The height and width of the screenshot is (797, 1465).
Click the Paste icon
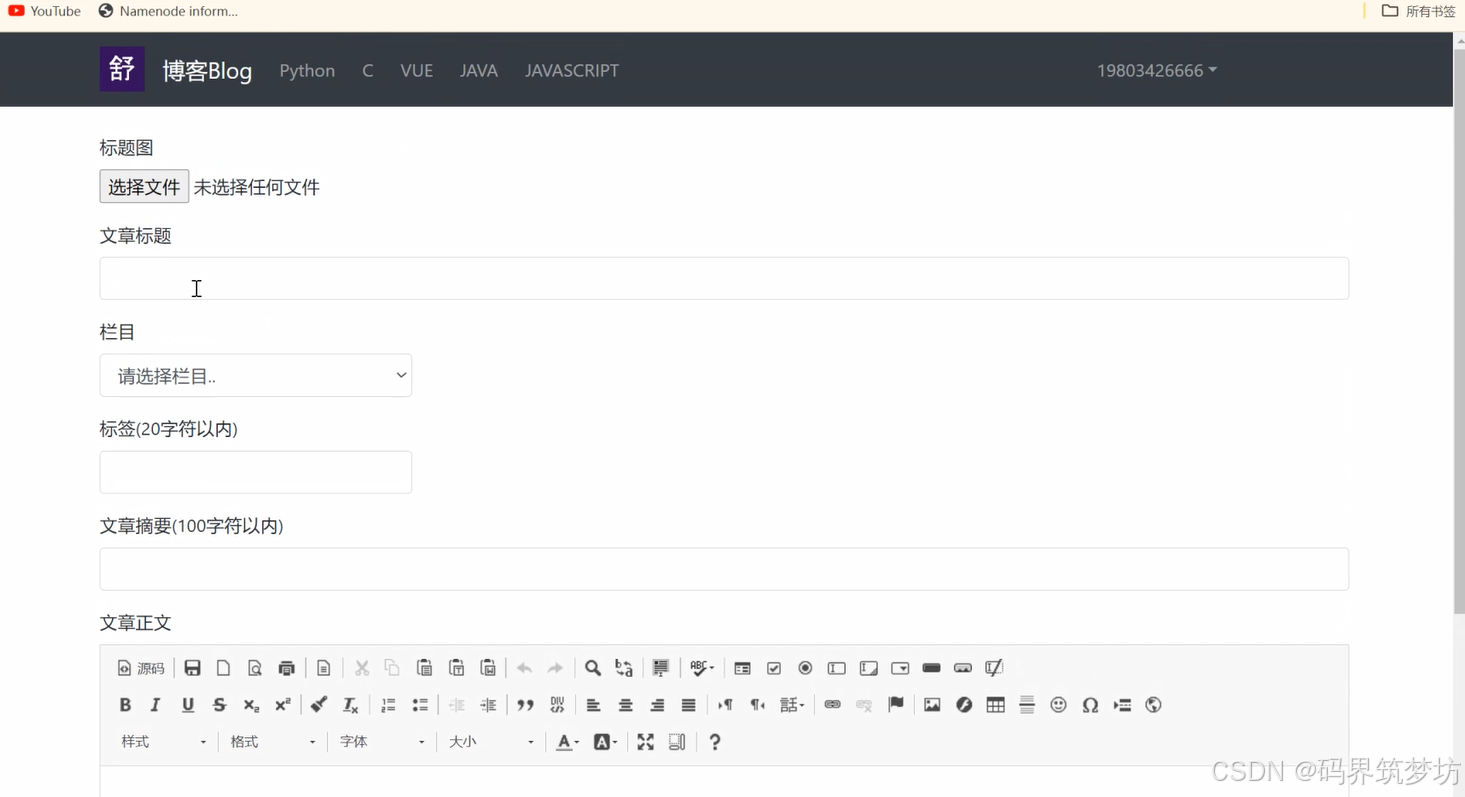point(424,668)
